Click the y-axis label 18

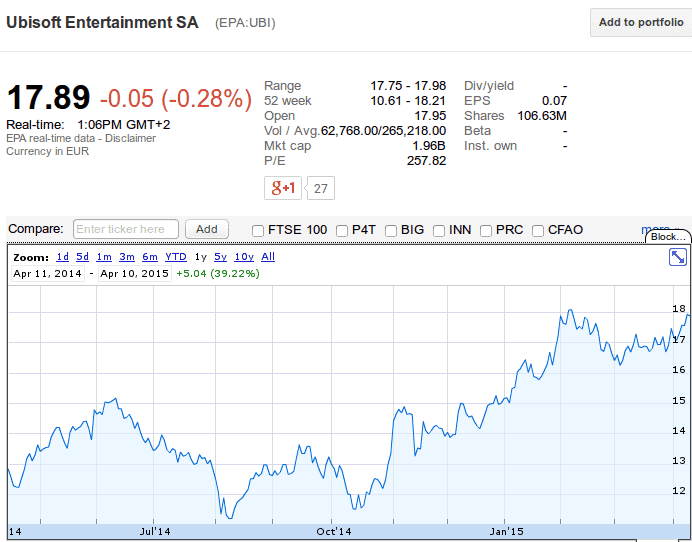click(679, 309)
